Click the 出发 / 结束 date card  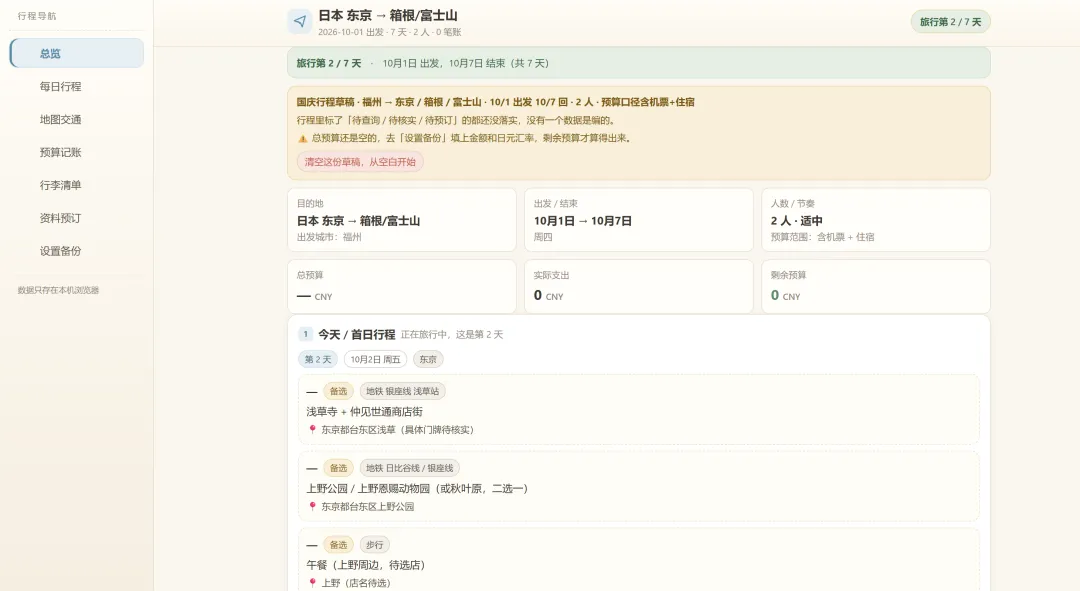point(638,220)
